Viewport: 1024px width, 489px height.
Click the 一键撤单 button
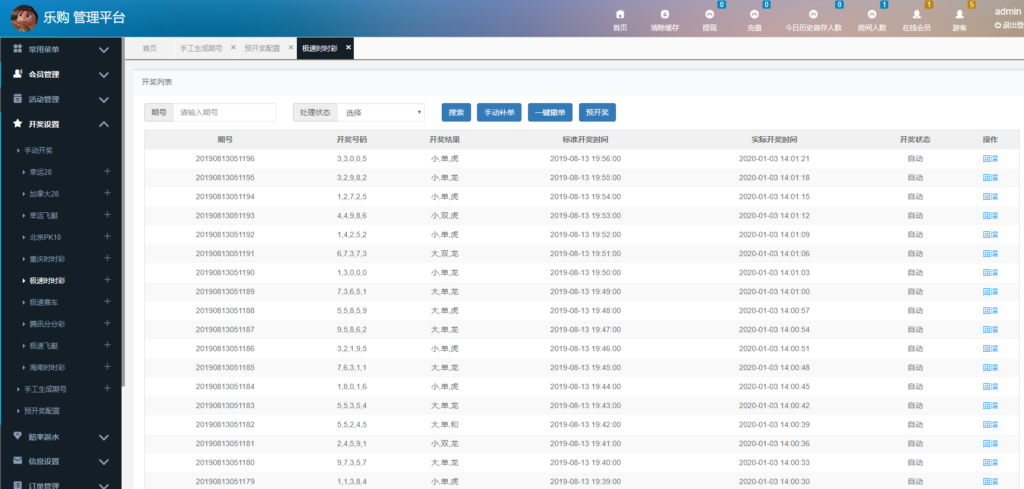point(550,112)
